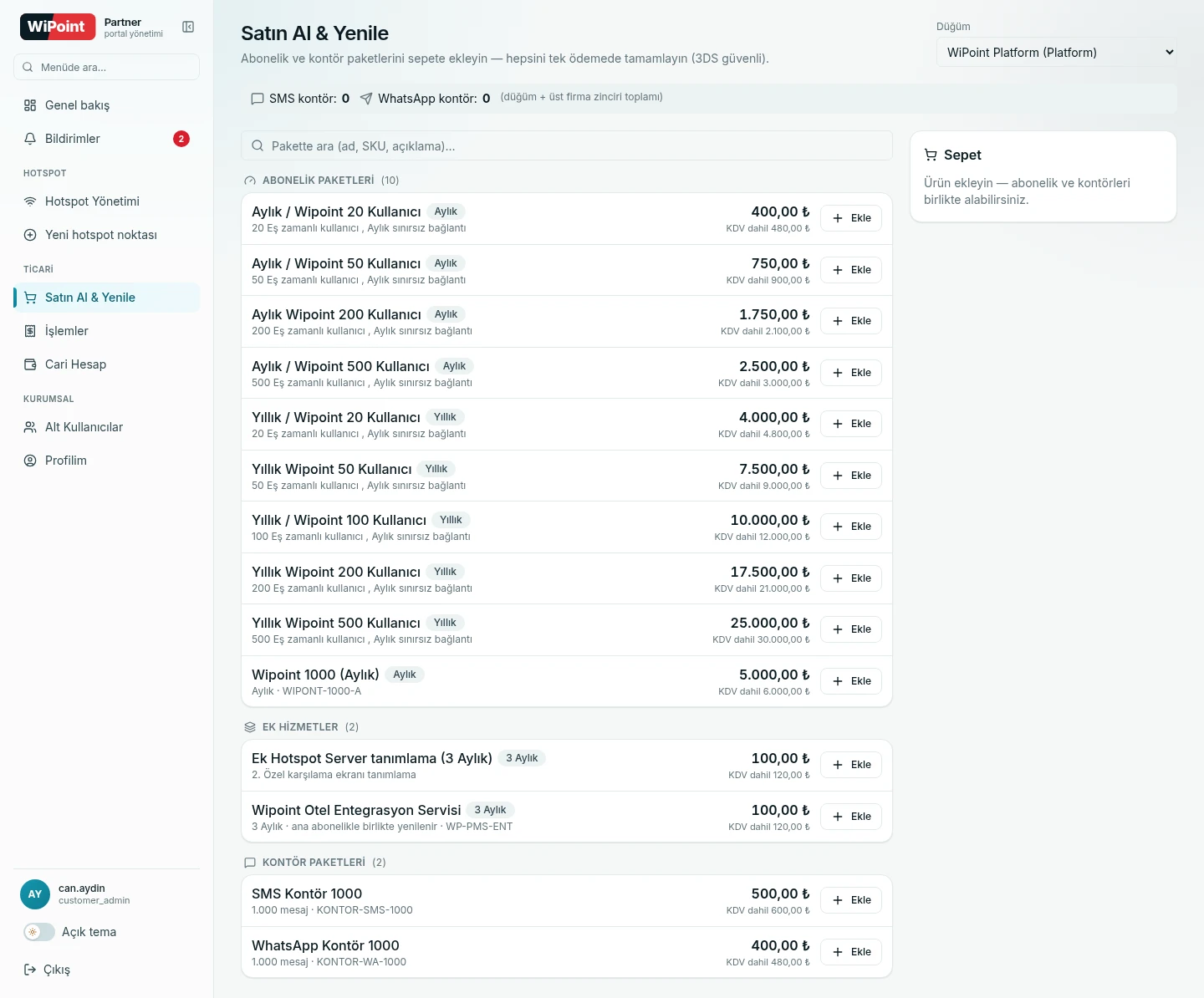Click the Genel bakış dashboard icon
Viewport: 1204px width, 998px height.
coord(30,105)
